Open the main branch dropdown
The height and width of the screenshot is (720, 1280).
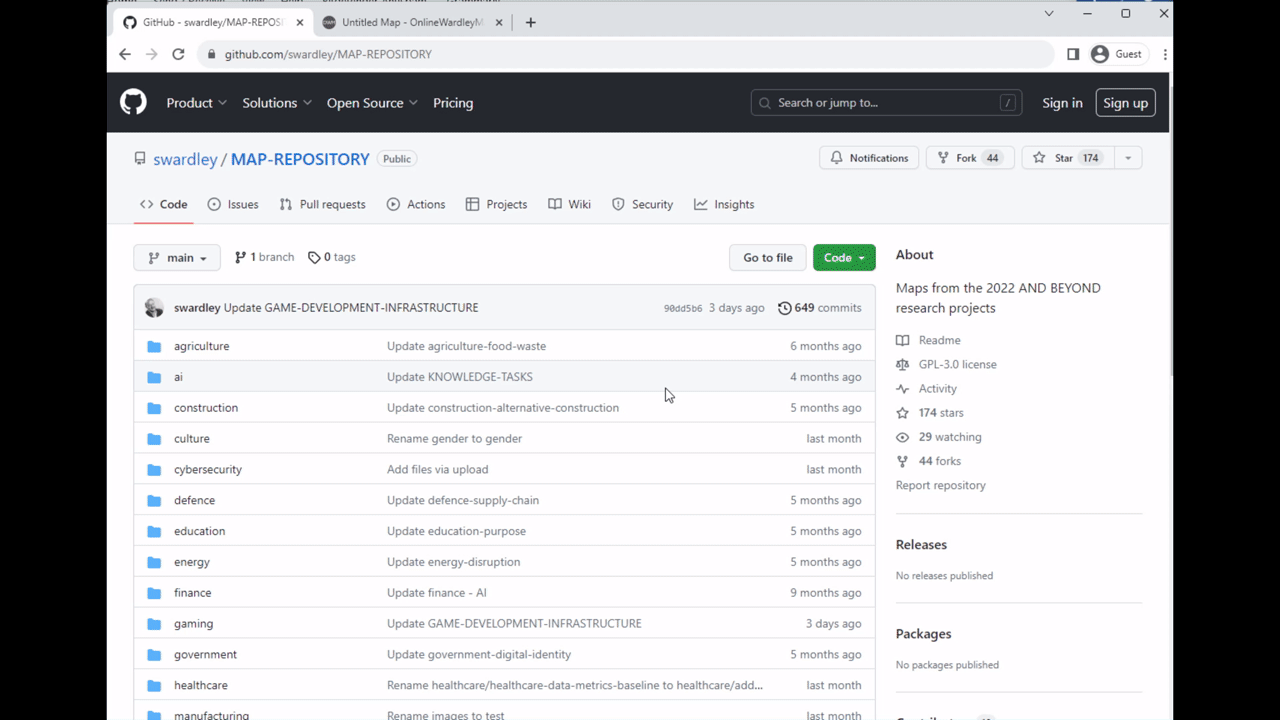177,258
